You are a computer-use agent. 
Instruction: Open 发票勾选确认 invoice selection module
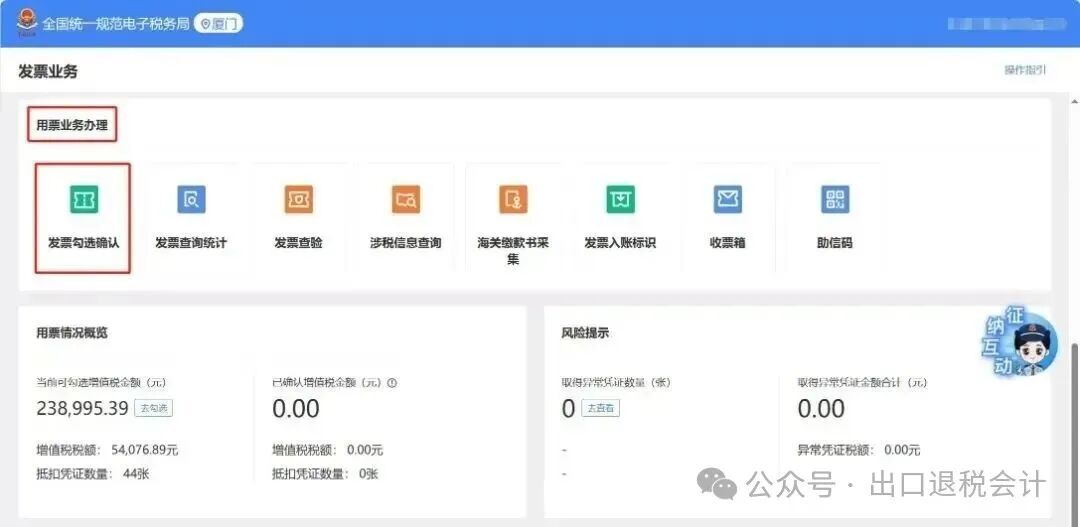tap(84, 200)
